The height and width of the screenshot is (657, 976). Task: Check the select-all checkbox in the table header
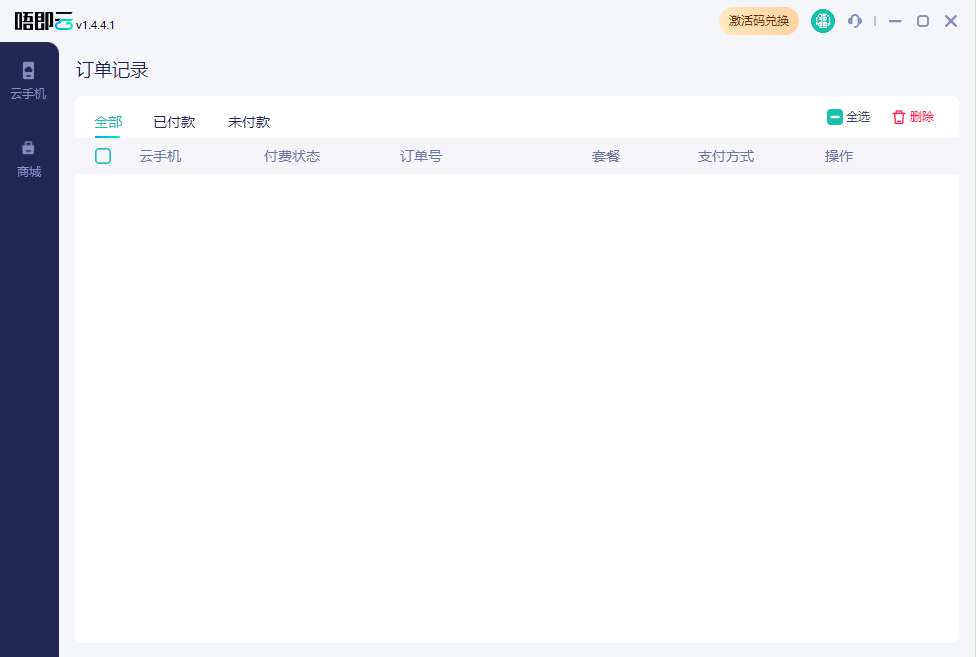(x=103, y=156)
